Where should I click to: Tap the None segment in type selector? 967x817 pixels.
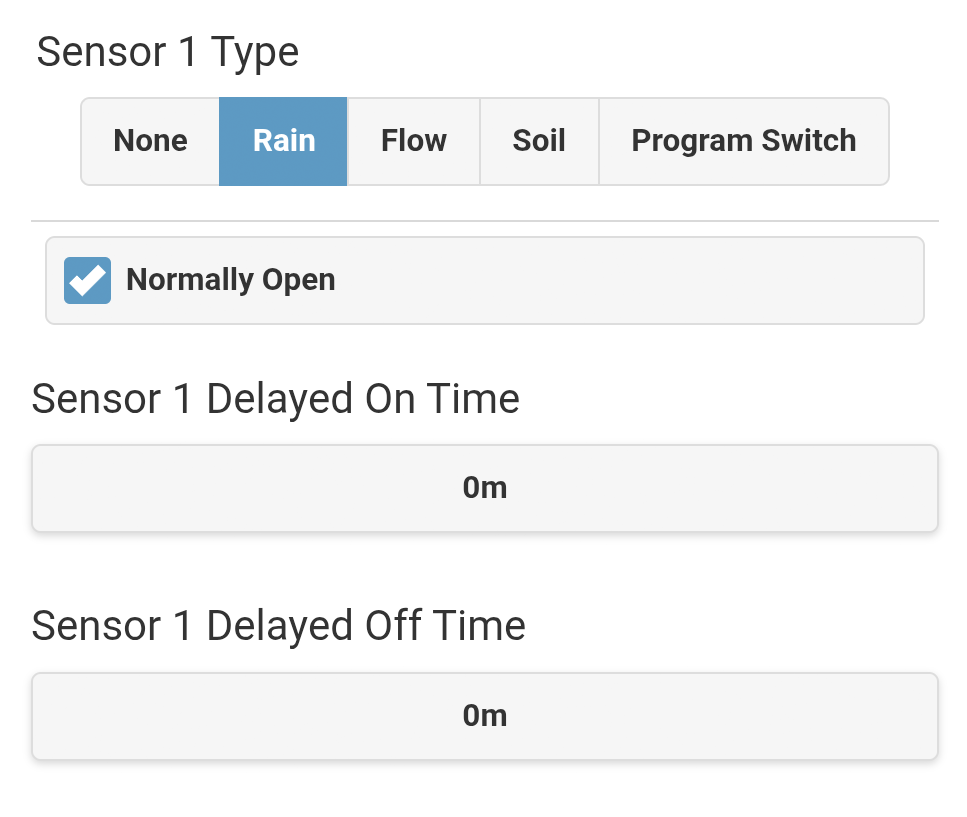click(x=150, y=141)
